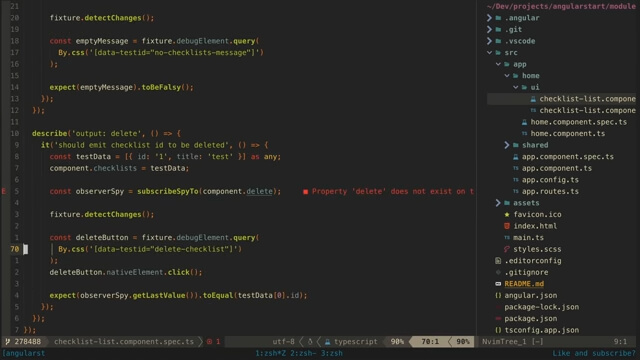This screenshot has width=640, height=360.
Task: Click the ui folder icon
Action: pyautogui.click(x=524, y=87)
